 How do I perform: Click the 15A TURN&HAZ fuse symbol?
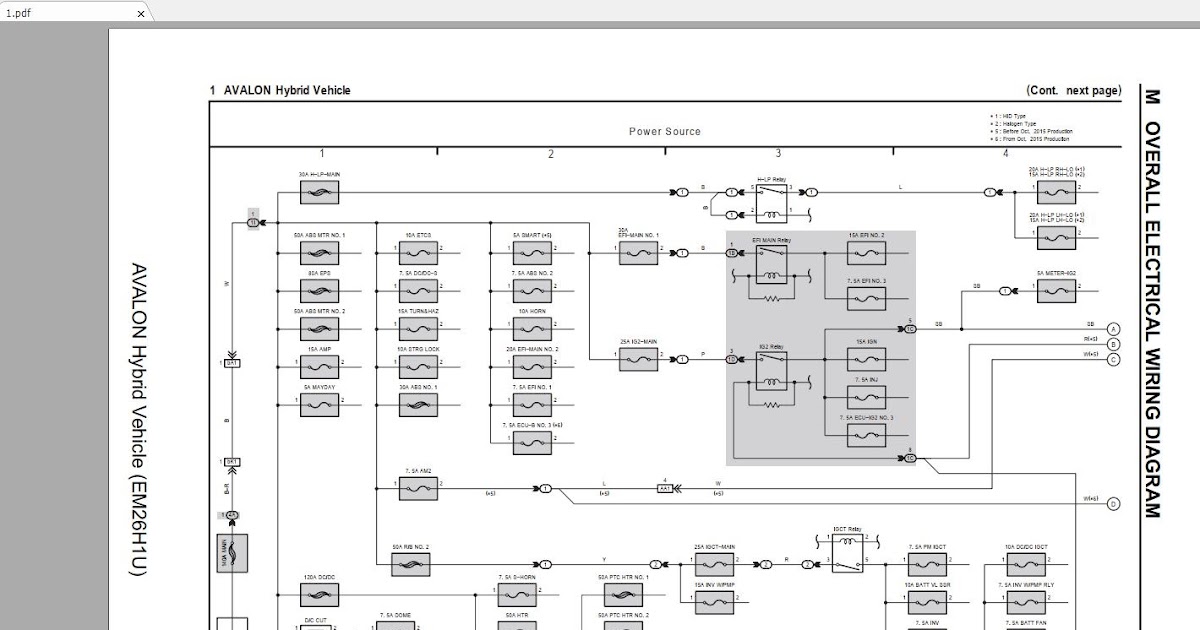coord(418,329)
